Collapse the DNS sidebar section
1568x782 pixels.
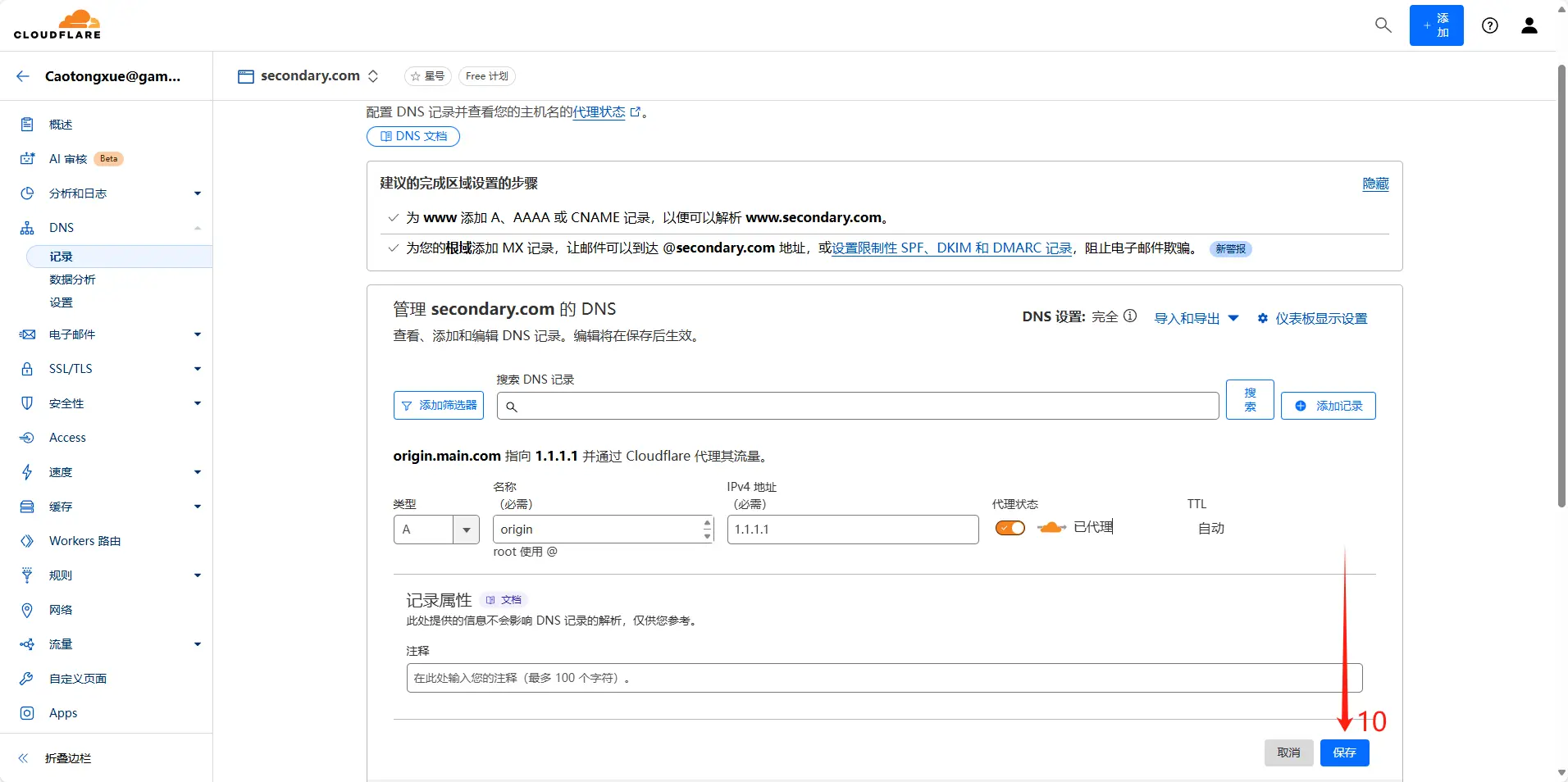198,228
